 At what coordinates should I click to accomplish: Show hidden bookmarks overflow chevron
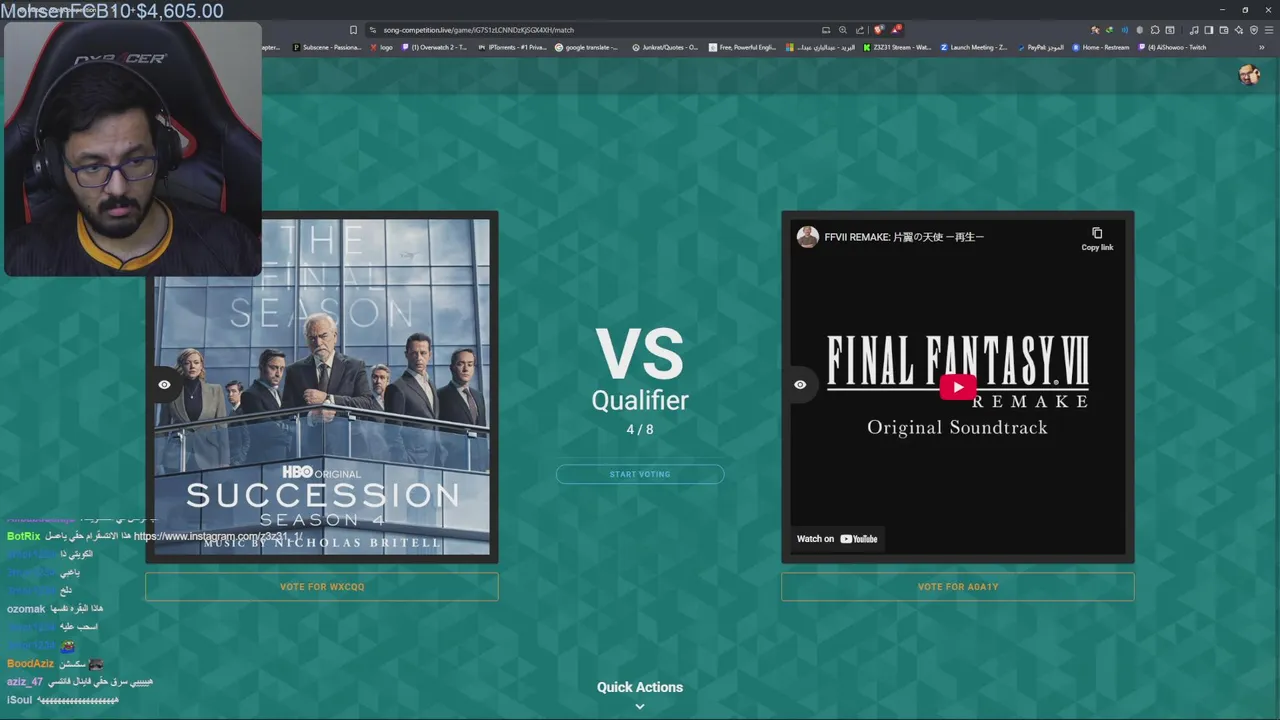pos(1262,47)
